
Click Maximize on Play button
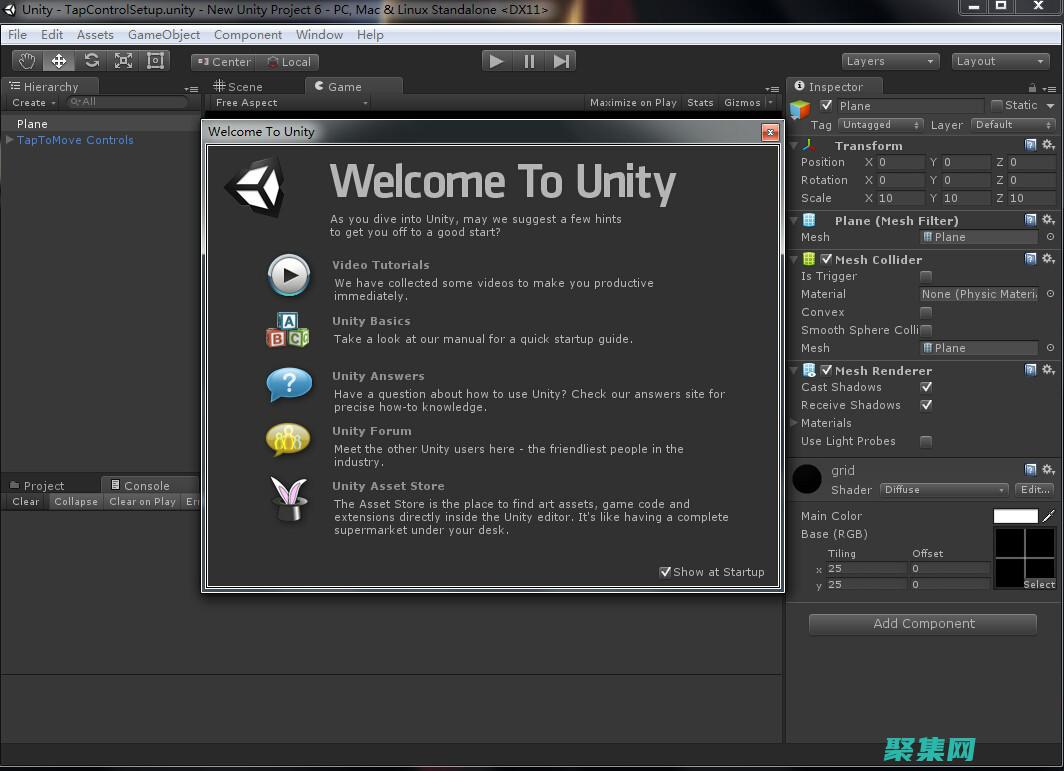point(633,102)
